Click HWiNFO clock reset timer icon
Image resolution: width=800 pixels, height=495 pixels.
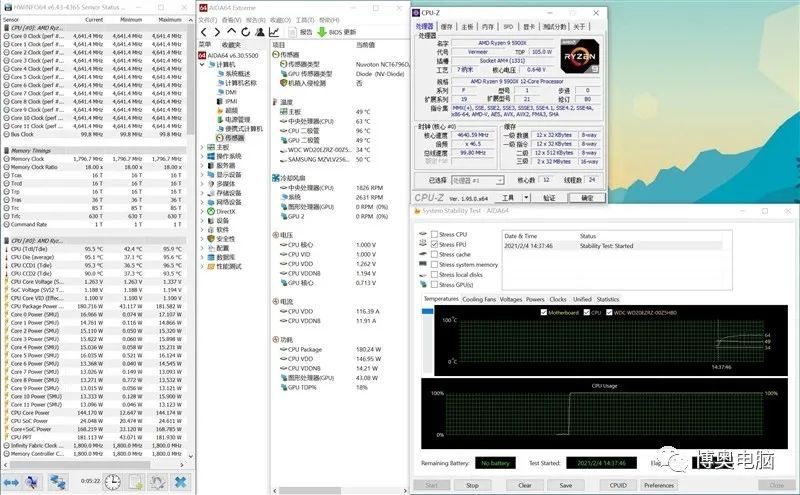113,482
